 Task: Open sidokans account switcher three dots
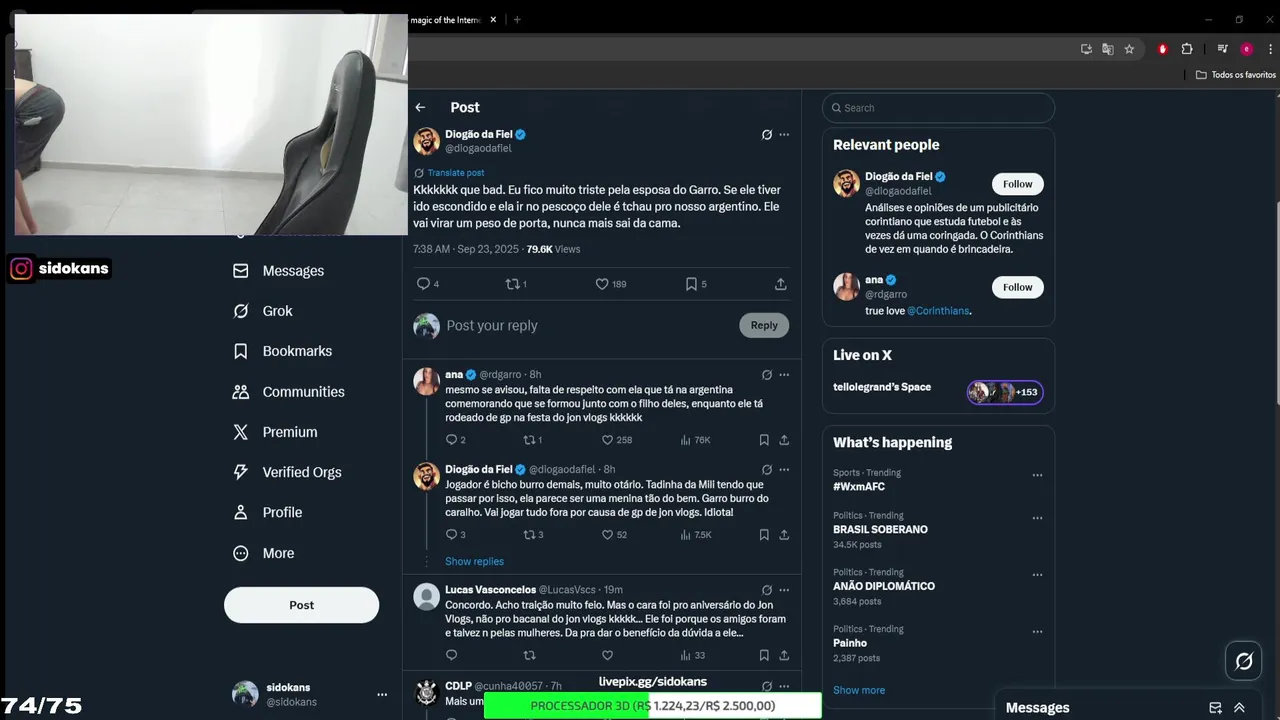382,694
